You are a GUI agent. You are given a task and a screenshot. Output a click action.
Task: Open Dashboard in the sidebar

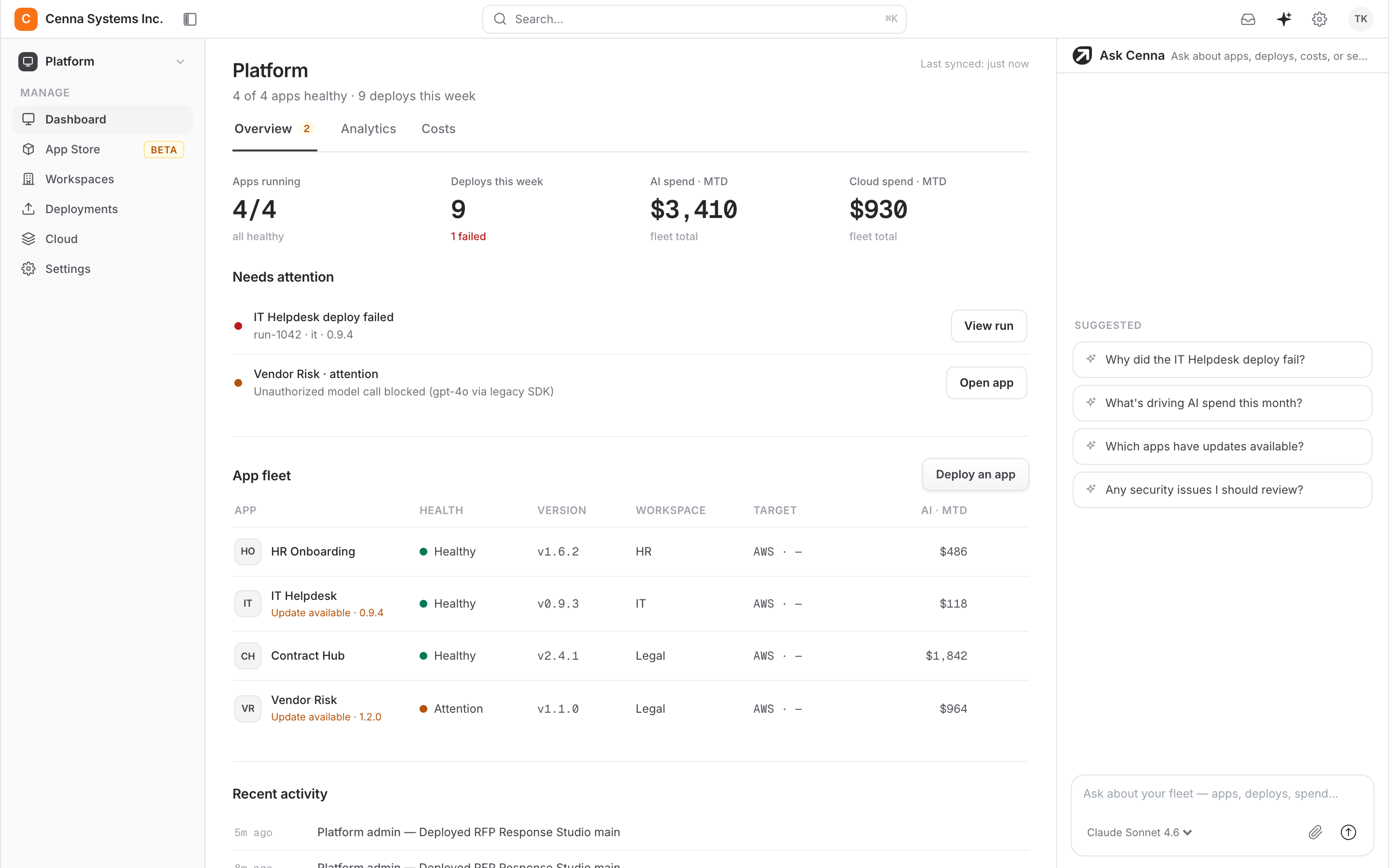click(x=103, y=120)
